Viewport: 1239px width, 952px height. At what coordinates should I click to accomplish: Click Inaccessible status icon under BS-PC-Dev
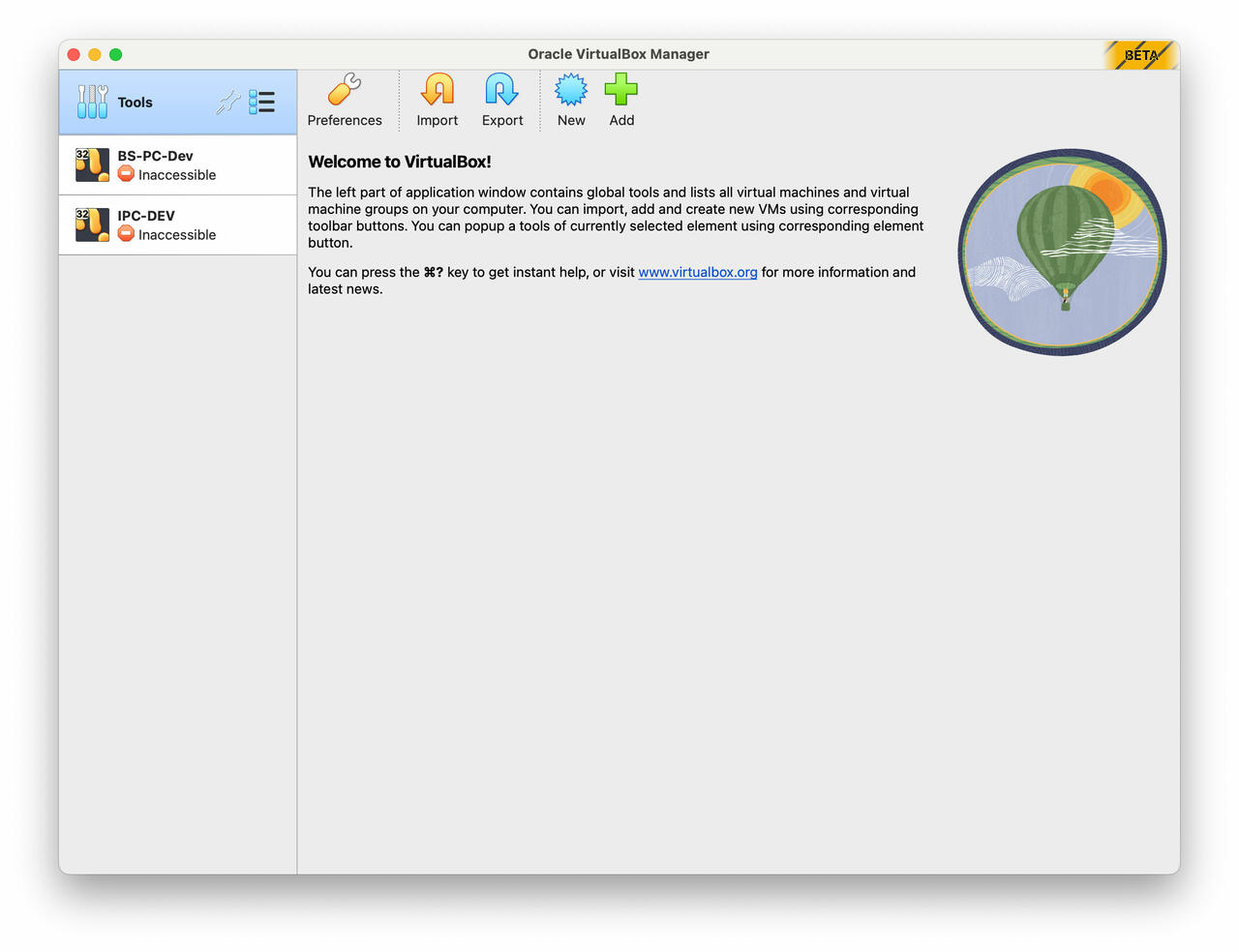[x=126, y=174]
